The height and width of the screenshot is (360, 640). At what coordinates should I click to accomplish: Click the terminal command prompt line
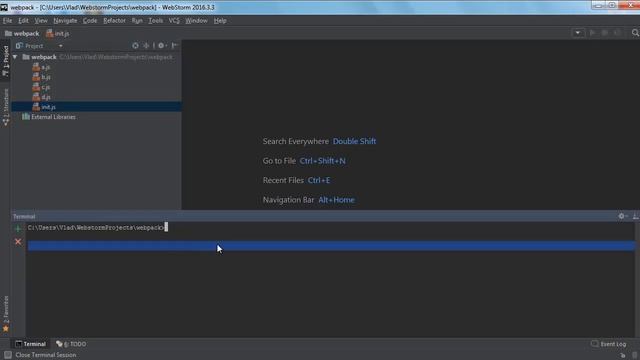point(98,227)
